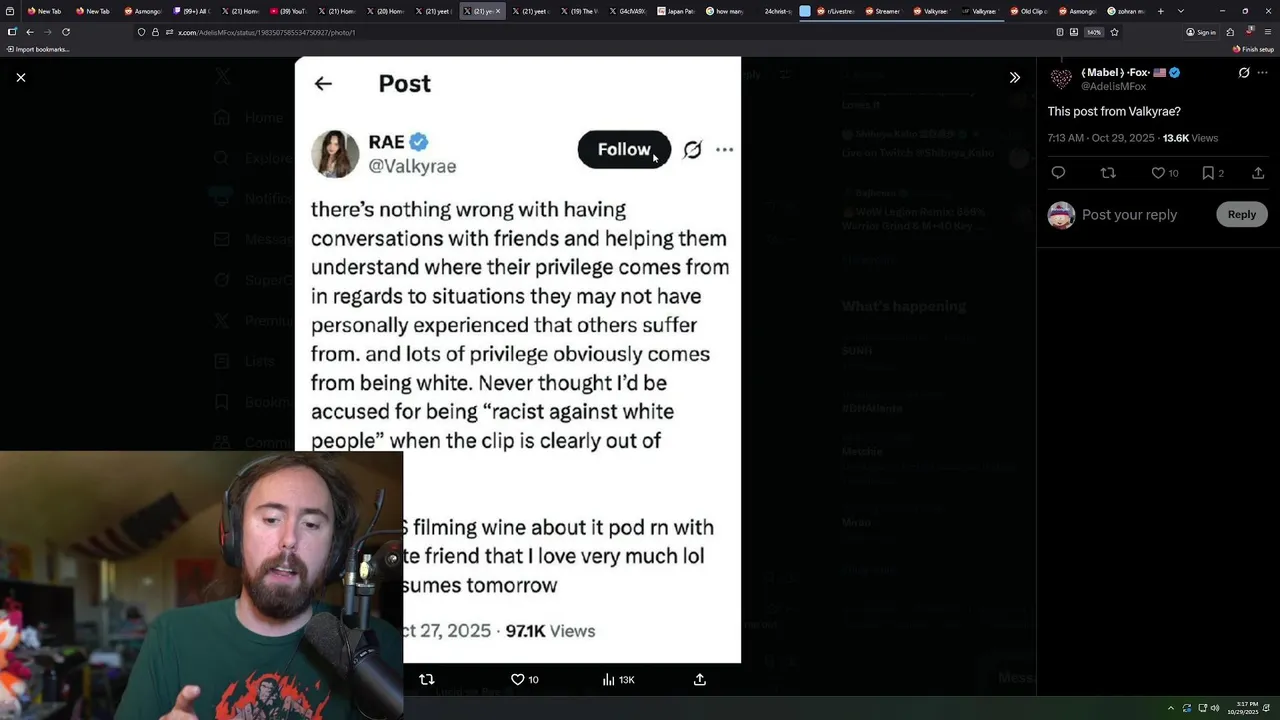1280x720 pixels.
Task: Click the Grok icon beside Mabel's name
Action: [1244, 73]
